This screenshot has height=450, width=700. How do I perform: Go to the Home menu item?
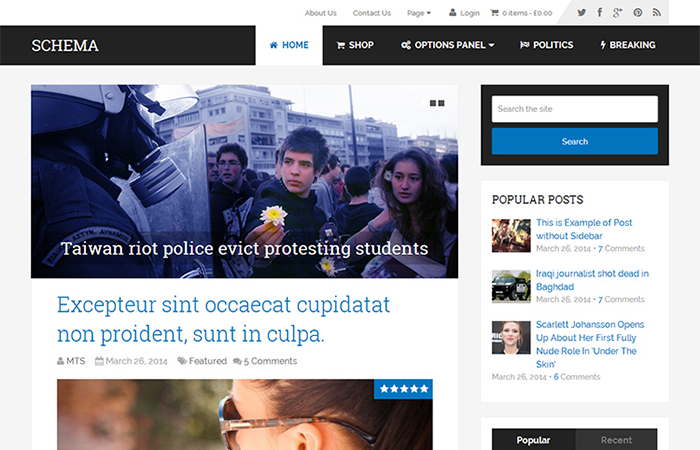coord(289,45)
